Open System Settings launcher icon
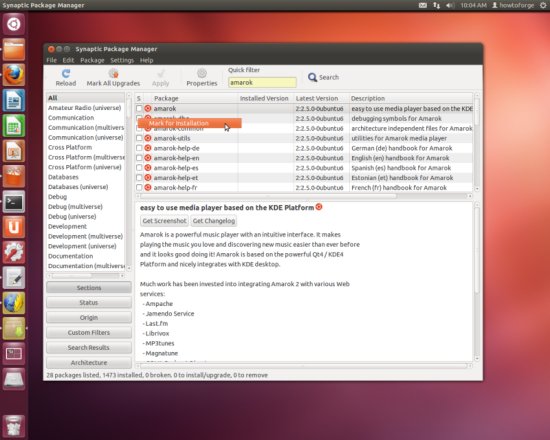This screenshot has height=440, width=550. click(x=14, y=252)
